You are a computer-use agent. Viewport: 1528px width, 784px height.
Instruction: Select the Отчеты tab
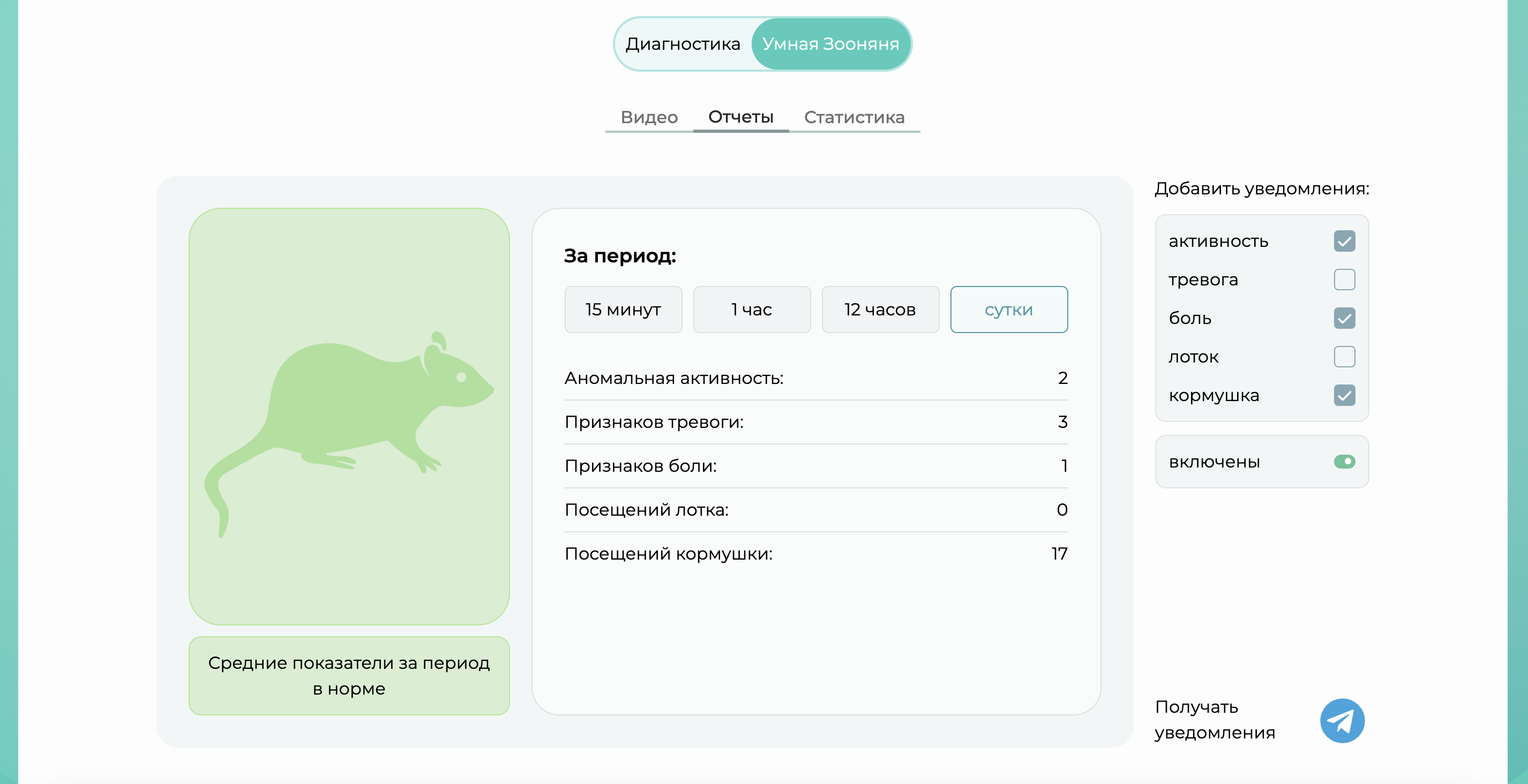(x=740, y=117)
